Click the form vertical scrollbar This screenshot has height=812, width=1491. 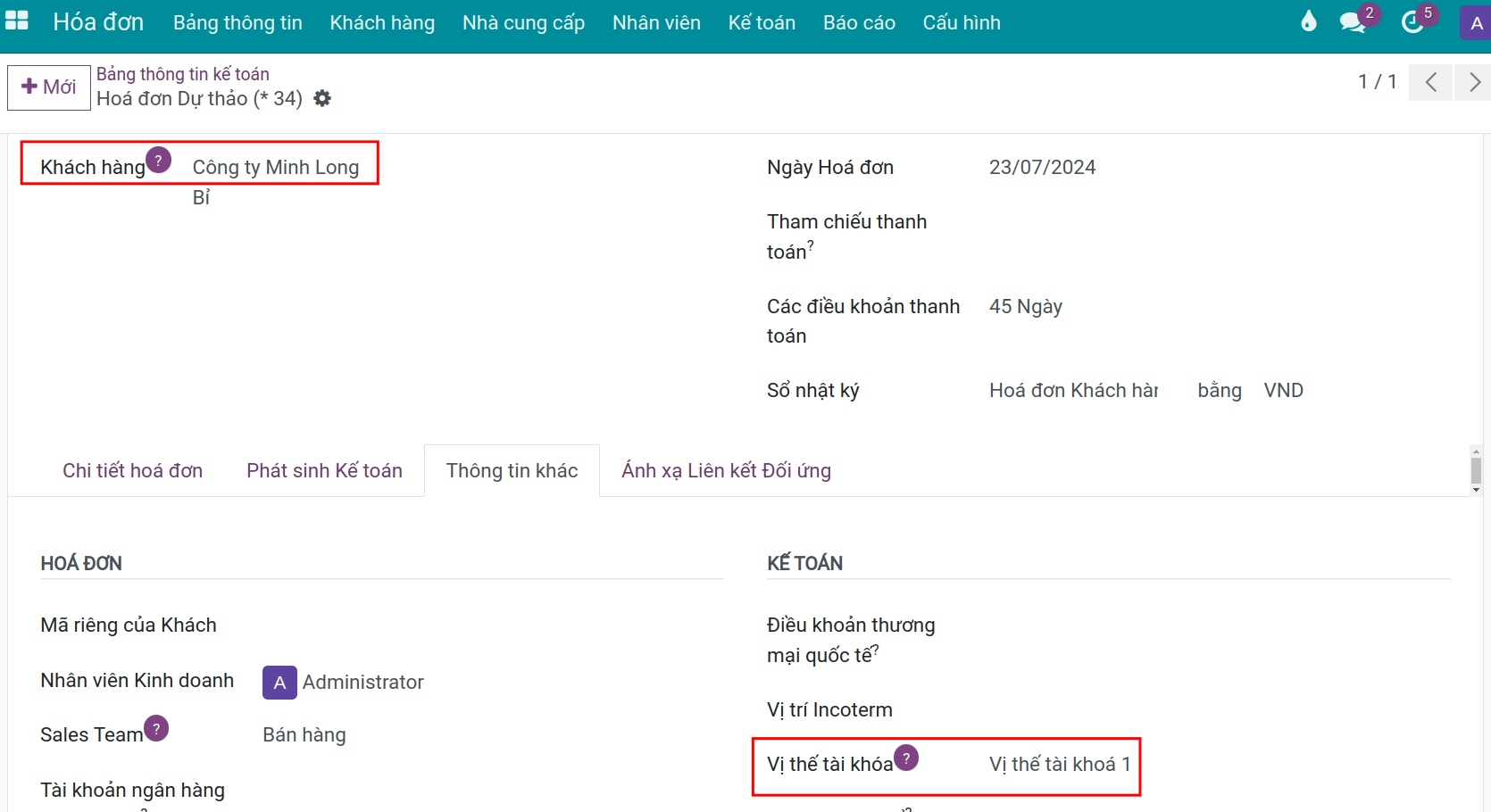(x=1476, y=470)
